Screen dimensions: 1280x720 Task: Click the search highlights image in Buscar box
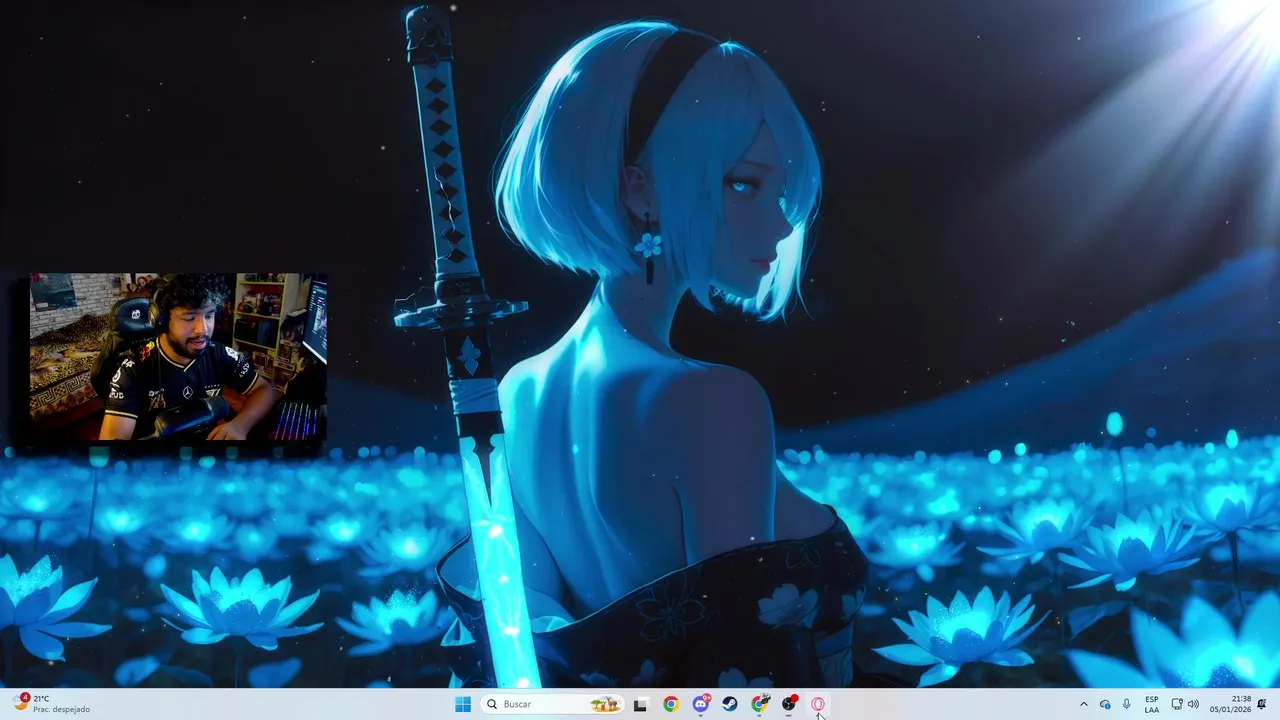(605, 704)
